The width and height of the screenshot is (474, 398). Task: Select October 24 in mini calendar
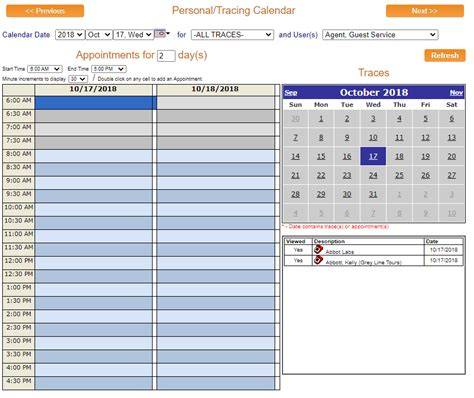pos(373,175)
